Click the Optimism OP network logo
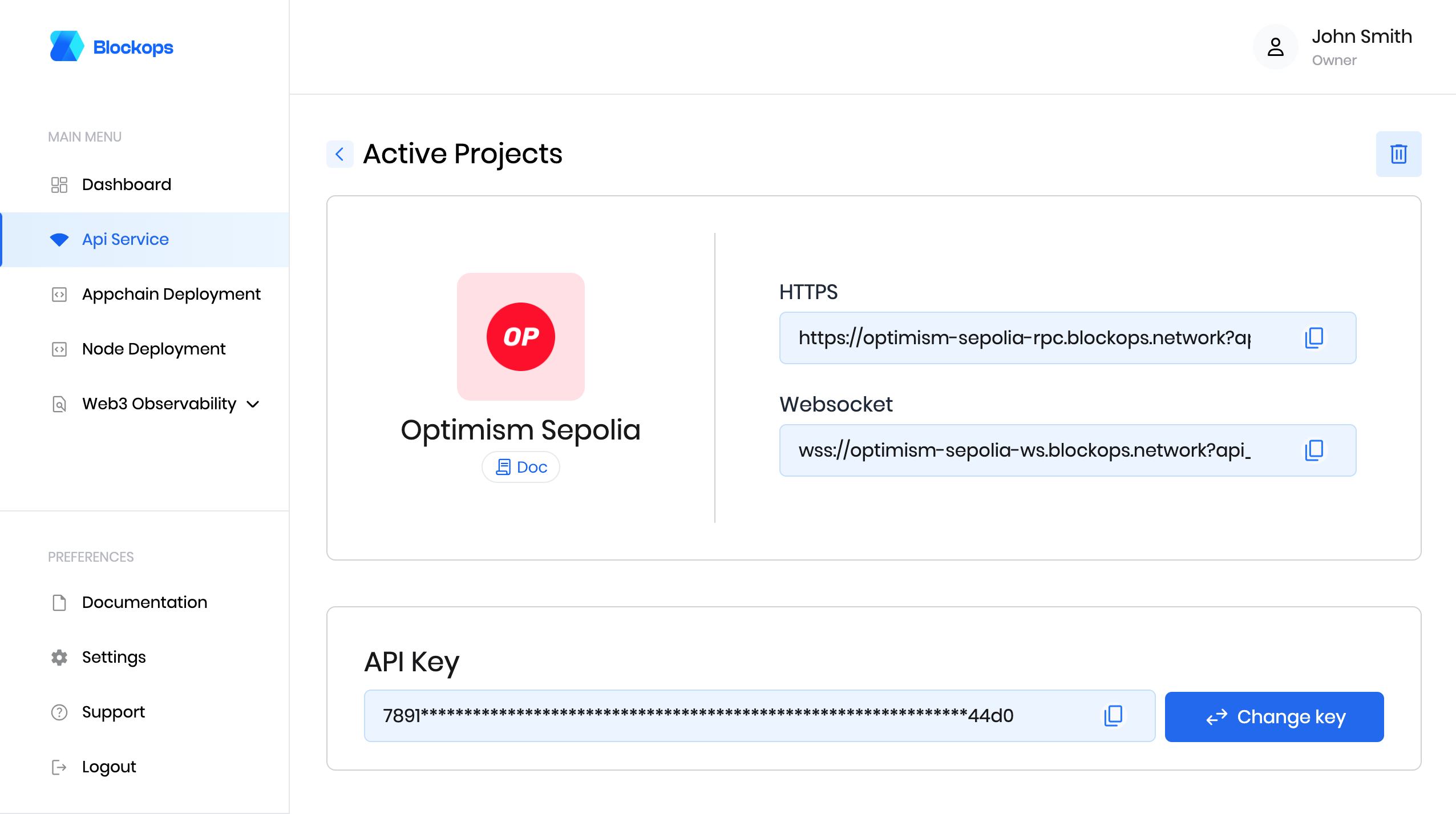The image size is (1456, 814). 520,337
